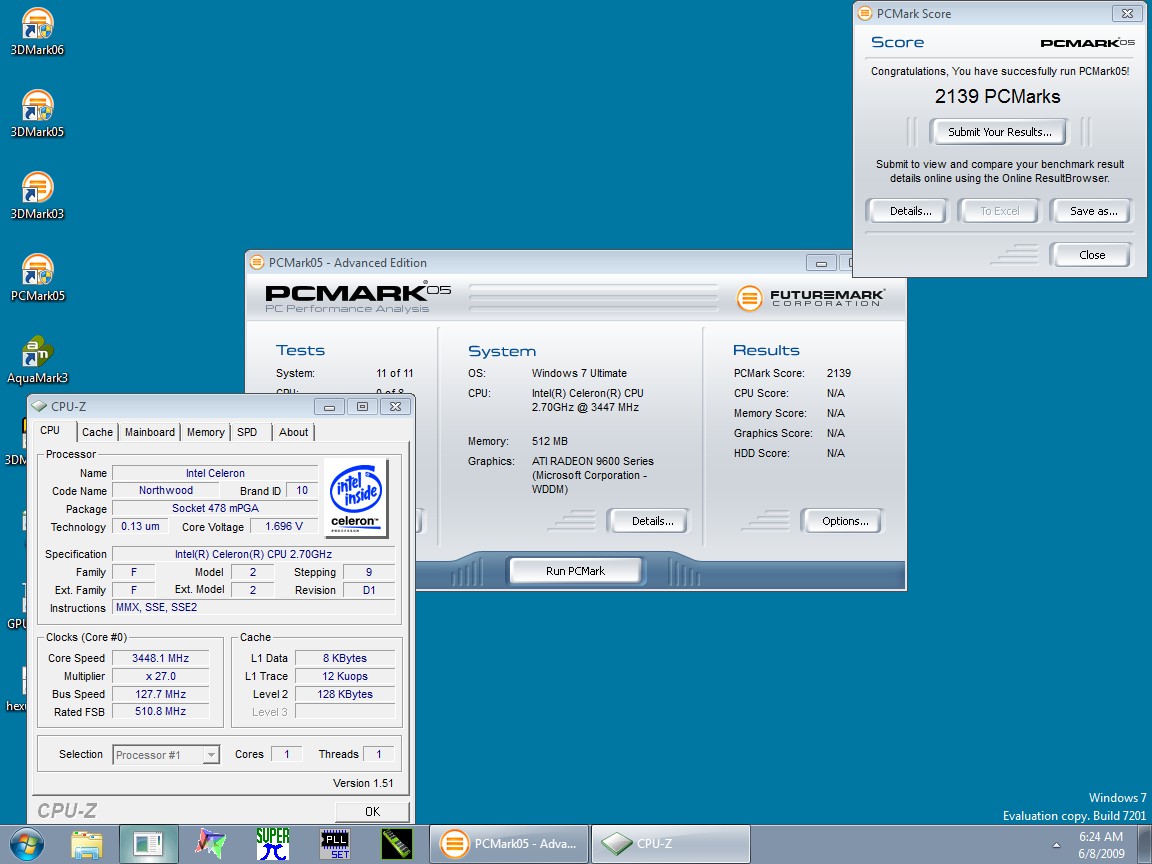Viewport: 1152px width, 864px height.
Task: Click the Brand ID value 10
Action: point(302,490)
